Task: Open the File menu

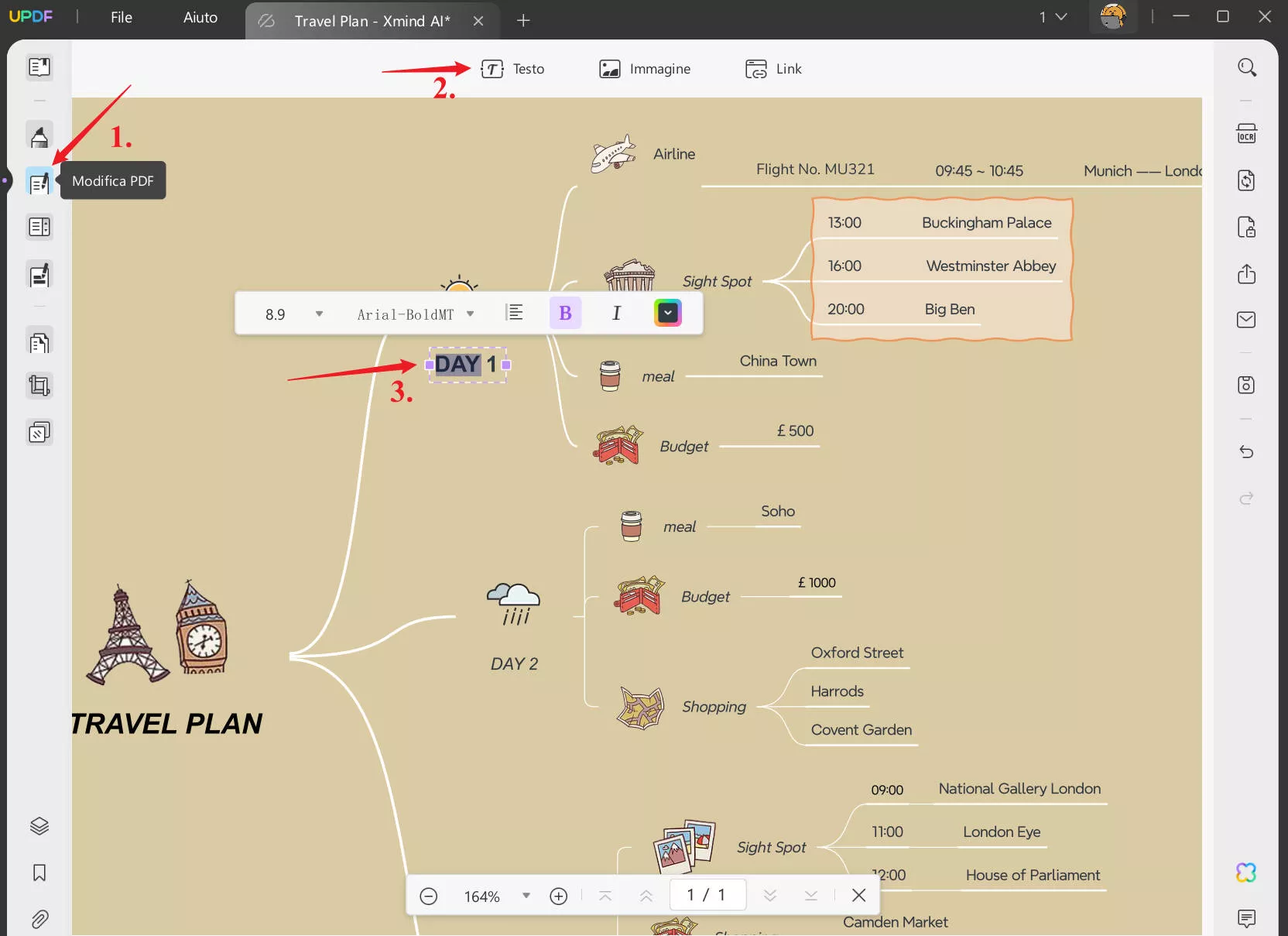Action: click(122, 17)
